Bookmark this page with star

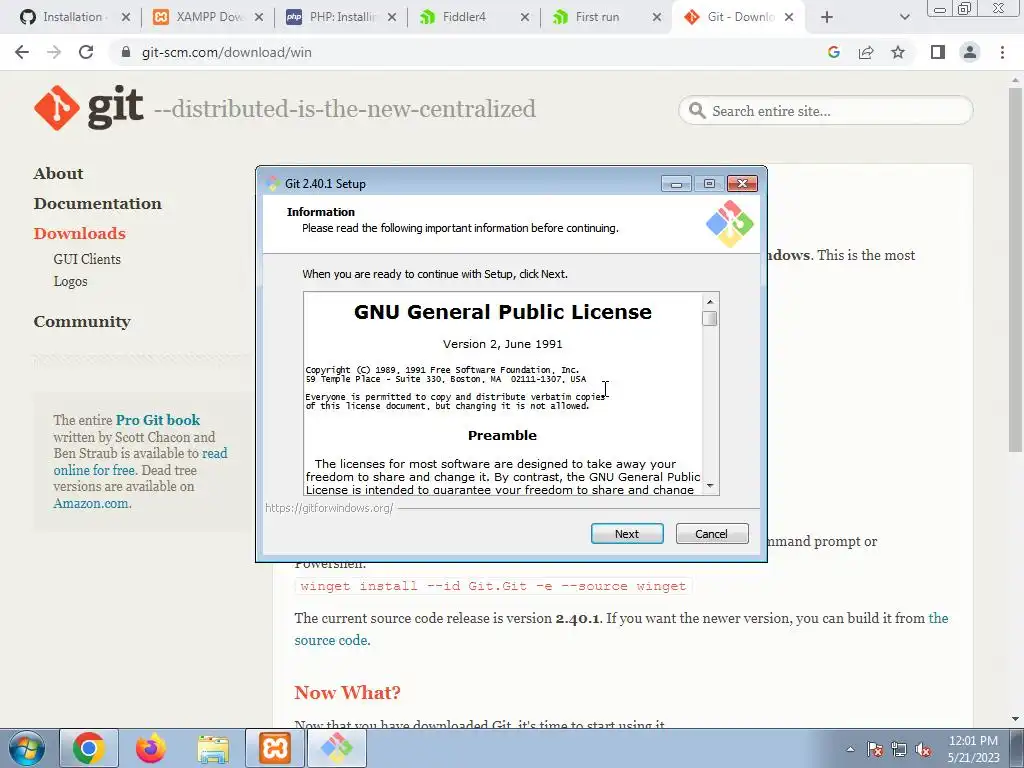click(898, 52)
